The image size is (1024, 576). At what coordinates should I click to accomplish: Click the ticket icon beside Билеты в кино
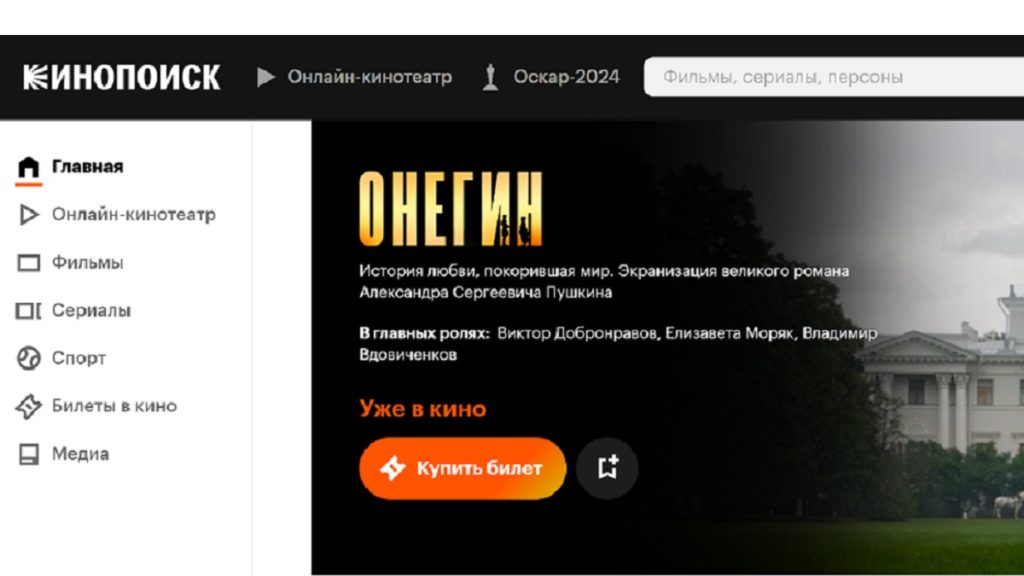29,406
